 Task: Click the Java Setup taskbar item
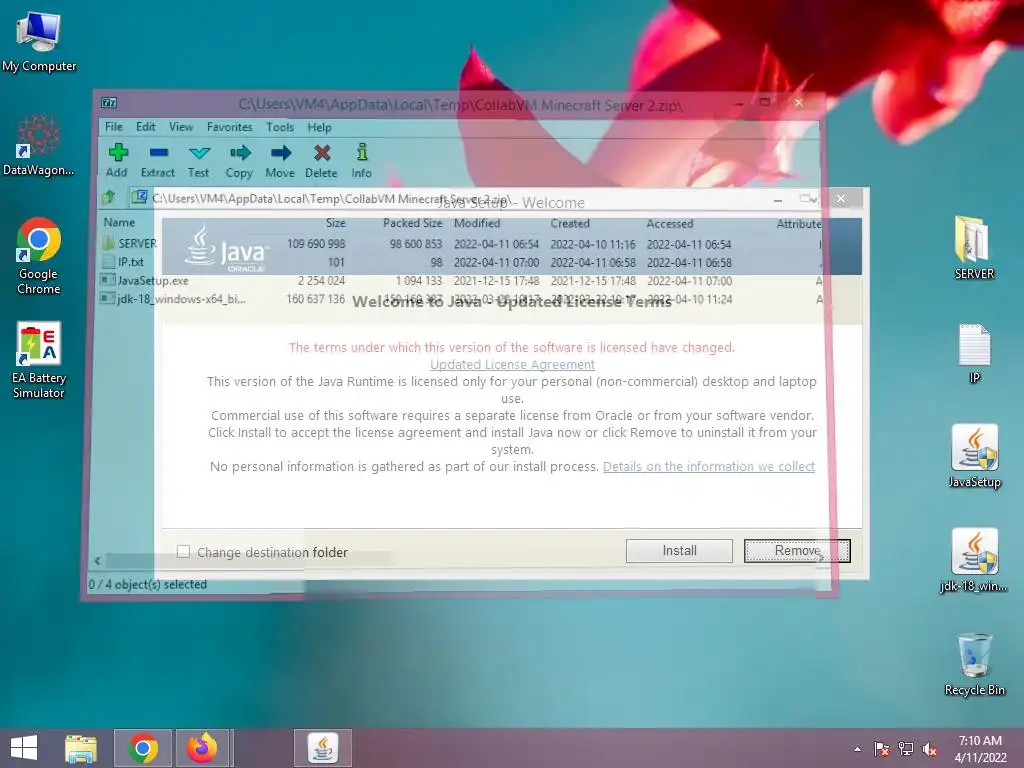(x=323, y=748)
